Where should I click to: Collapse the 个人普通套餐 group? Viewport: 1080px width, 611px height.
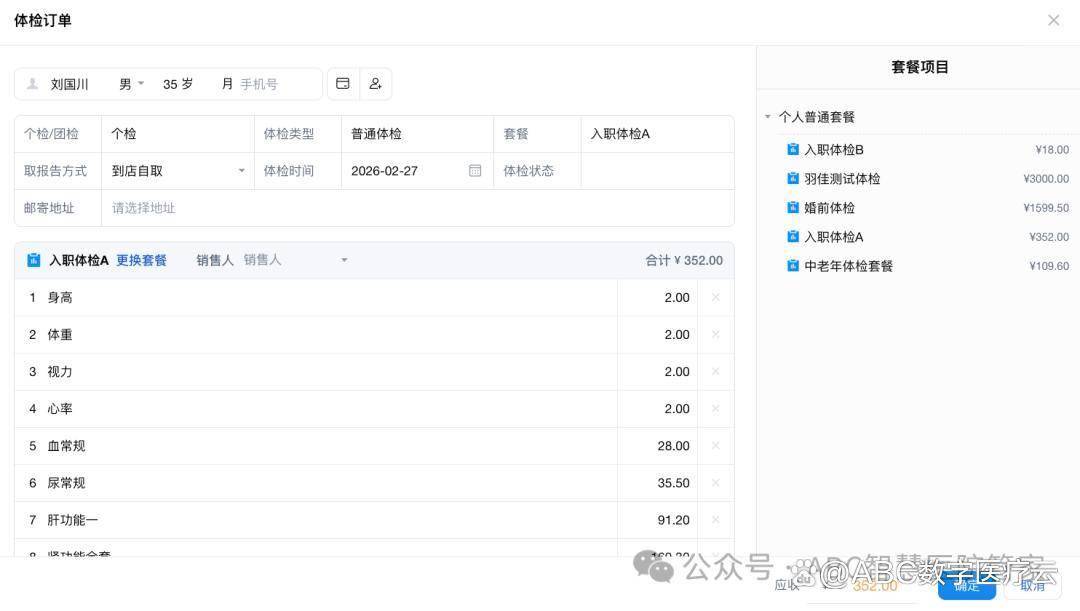click(x=768, y=117)
